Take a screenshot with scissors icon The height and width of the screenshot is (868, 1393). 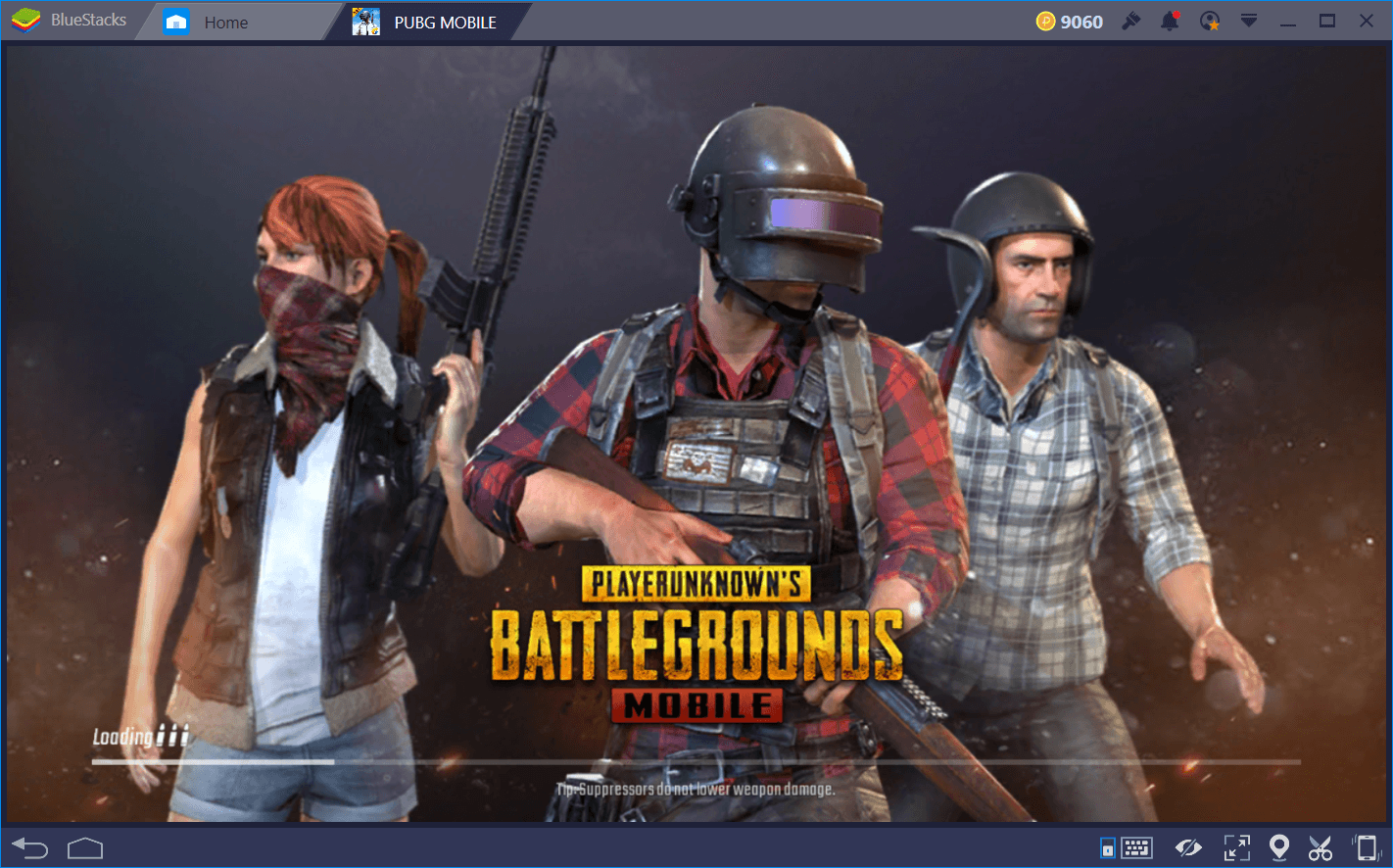pos(1321,847)
